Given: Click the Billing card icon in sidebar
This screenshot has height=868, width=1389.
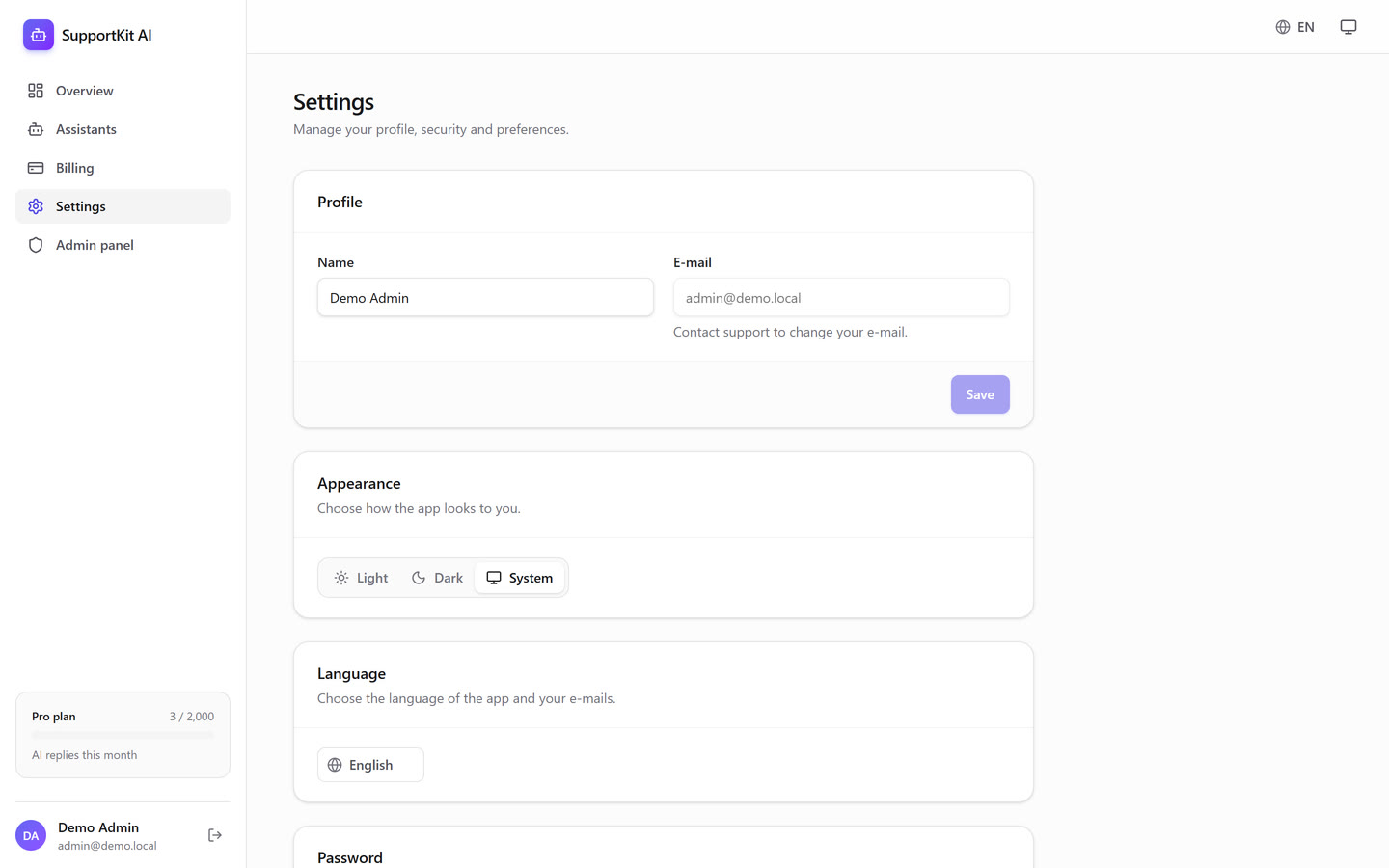Looking at the screenshot, I should tap(36, 168).
